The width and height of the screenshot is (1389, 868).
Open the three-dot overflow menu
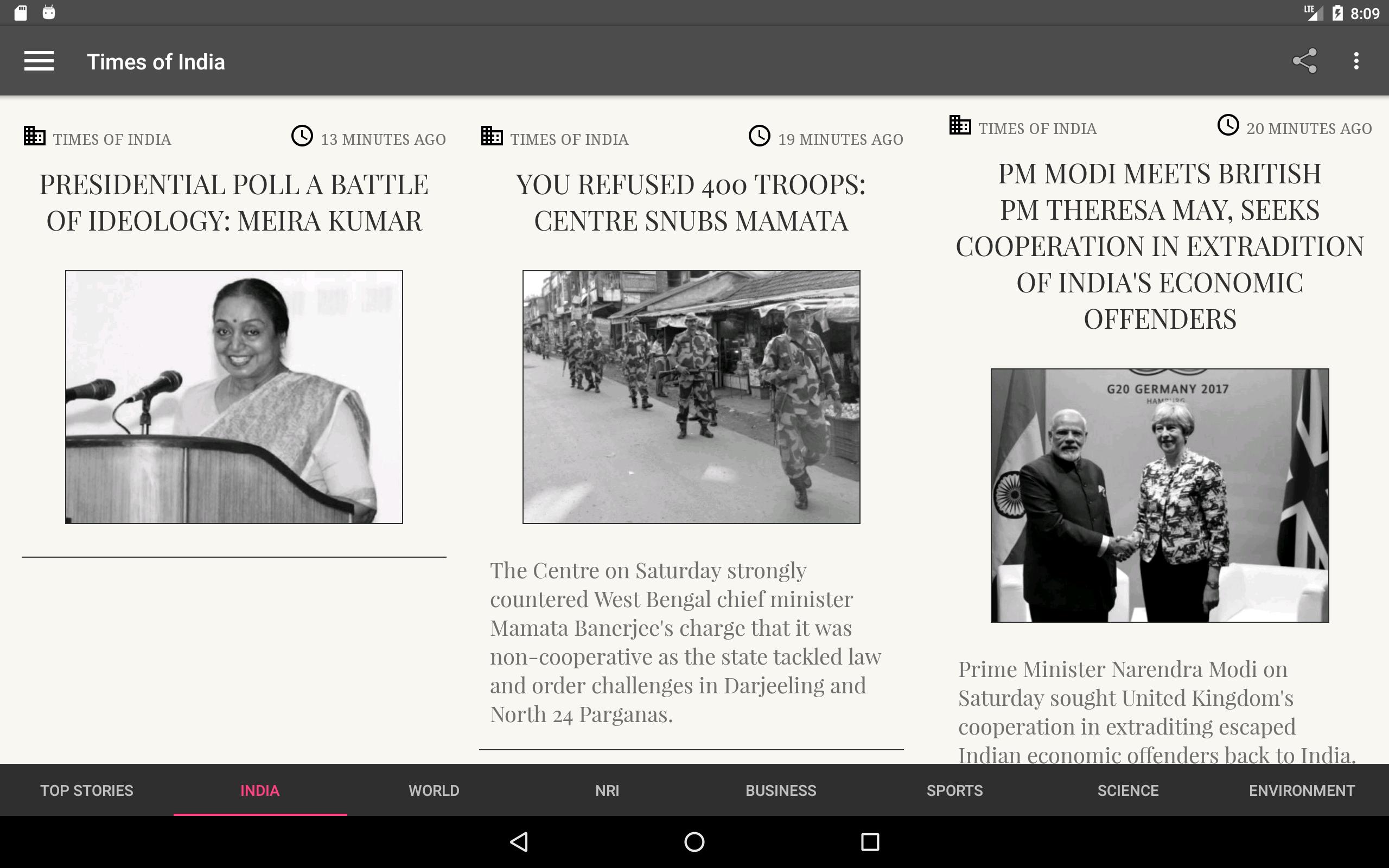click(1356, 61)
